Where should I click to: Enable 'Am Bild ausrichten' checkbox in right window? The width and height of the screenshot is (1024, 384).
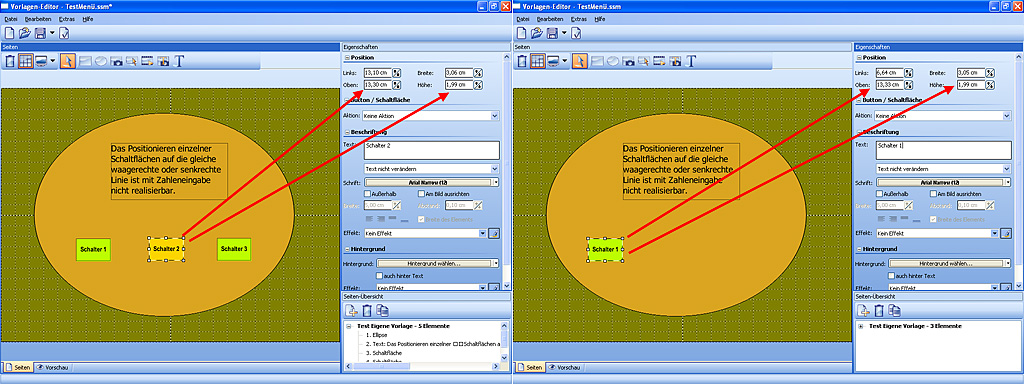click(933, 194)
